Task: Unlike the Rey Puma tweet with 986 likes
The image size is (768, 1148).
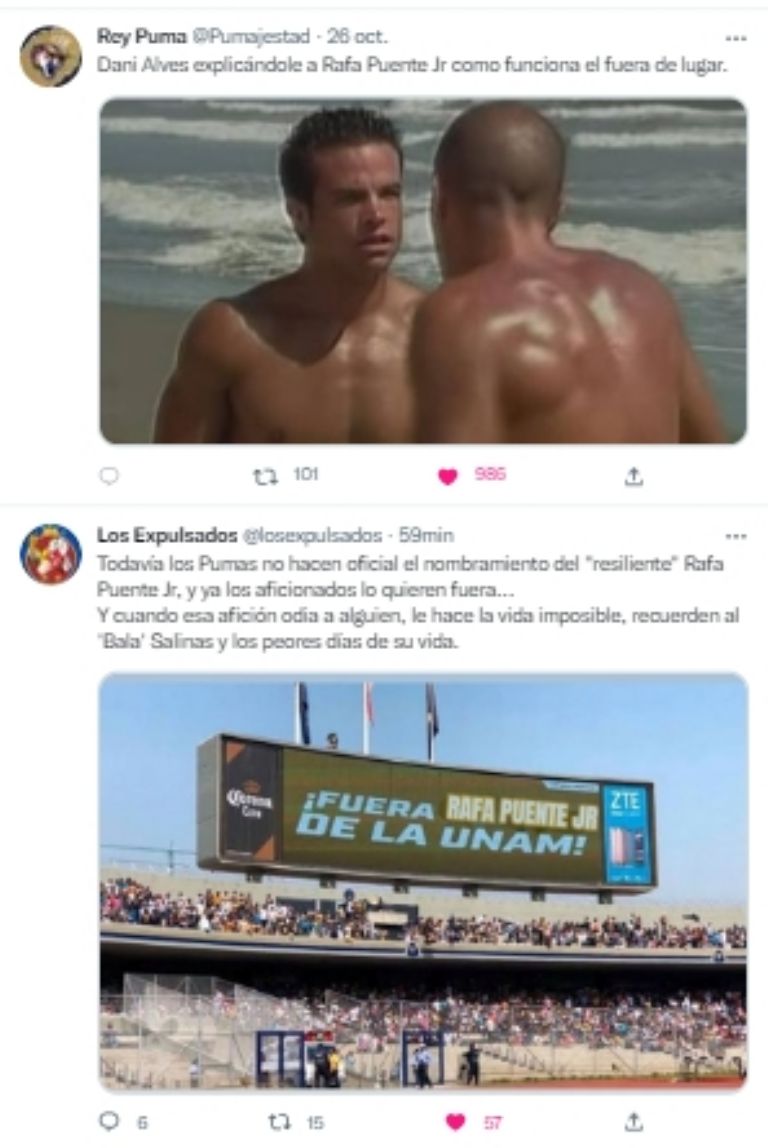Action: (x=447, y=477)
